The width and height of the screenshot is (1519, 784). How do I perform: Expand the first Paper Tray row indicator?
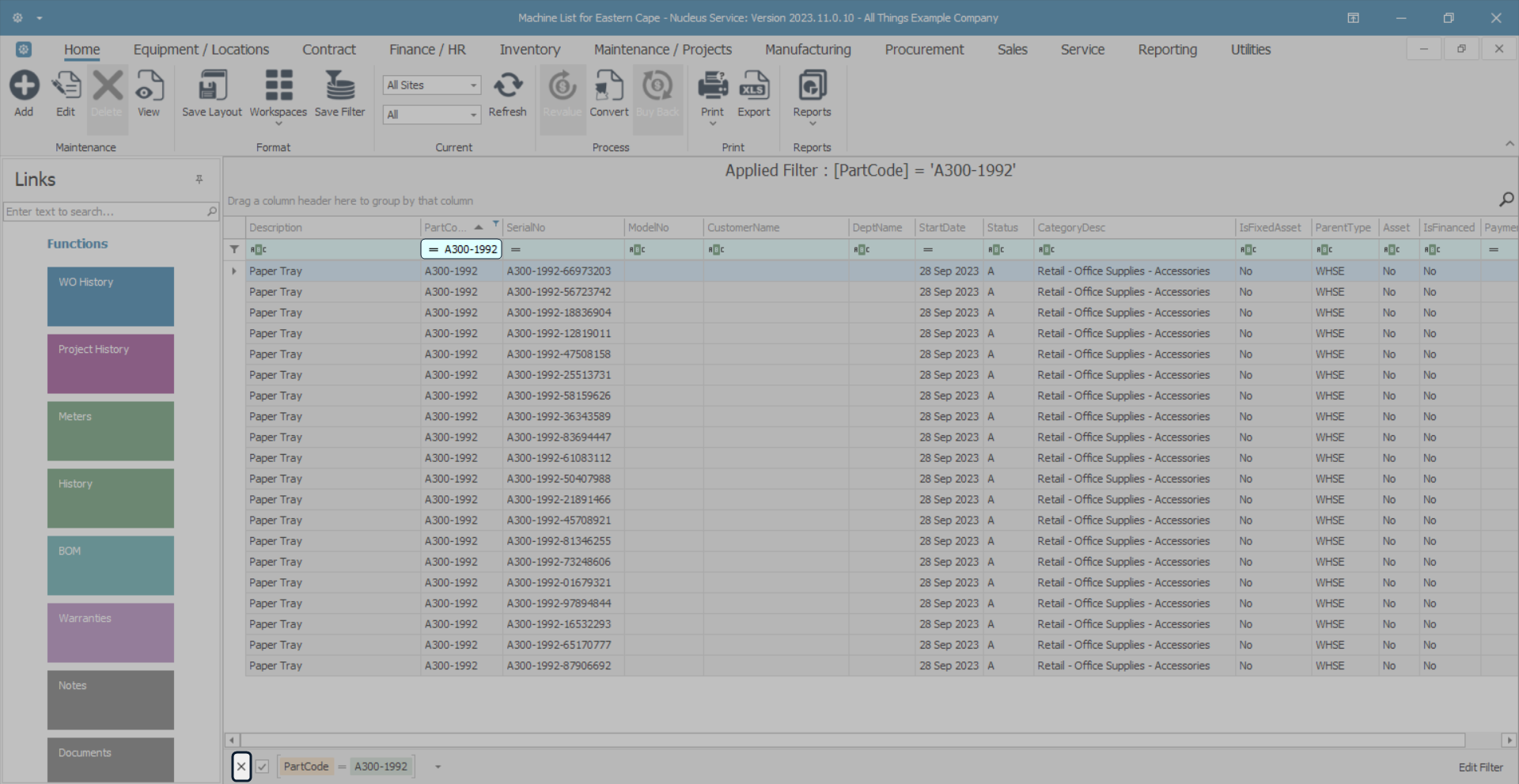click(234, 271)
